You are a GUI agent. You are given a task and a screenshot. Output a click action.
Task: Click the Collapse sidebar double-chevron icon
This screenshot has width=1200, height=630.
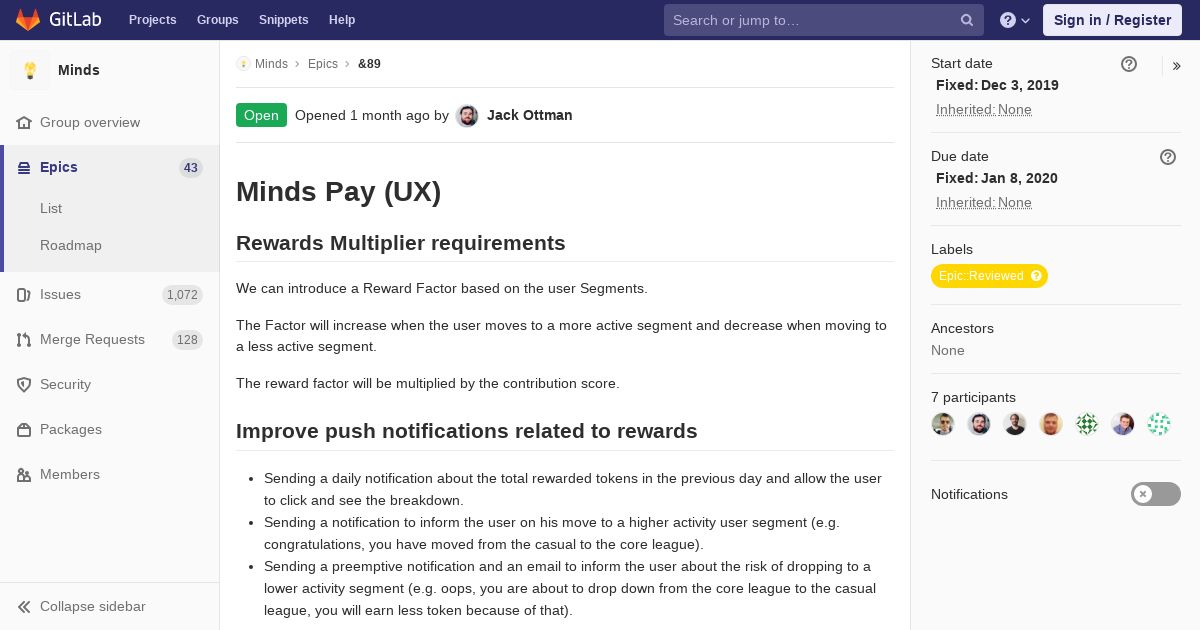(24, 607)
